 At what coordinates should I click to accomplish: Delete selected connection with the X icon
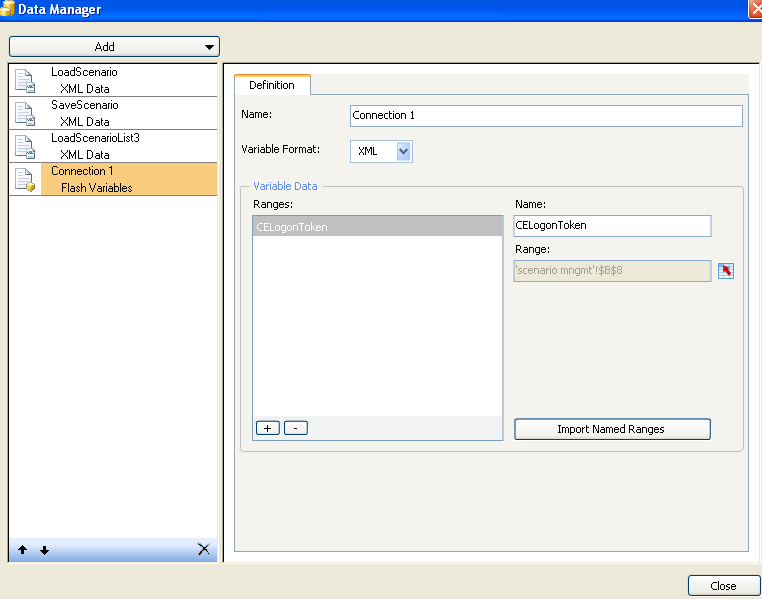point(203,549)
